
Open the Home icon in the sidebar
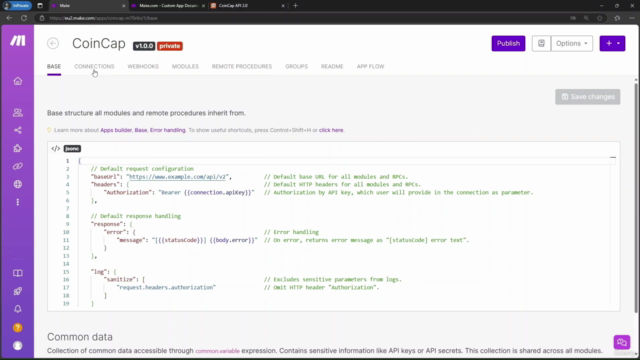point(18,81)
